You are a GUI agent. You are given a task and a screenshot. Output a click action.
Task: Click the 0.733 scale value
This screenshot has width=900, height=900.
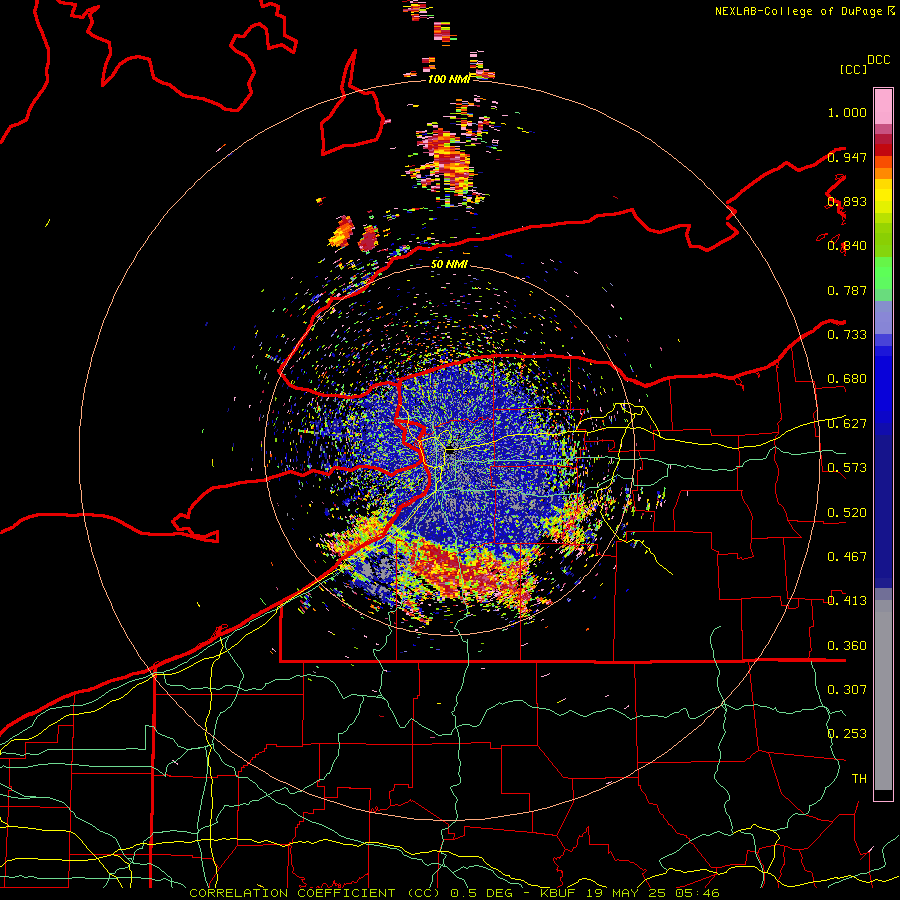[x=847, y=335]
